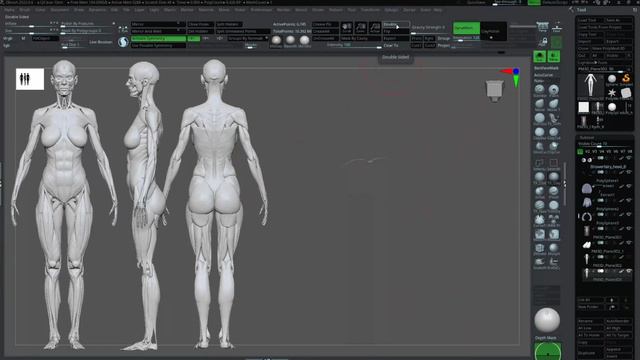This screenshot has height=360, width=640.
Task: Select the Morph brush icon
Action: (x=553, y=249)
